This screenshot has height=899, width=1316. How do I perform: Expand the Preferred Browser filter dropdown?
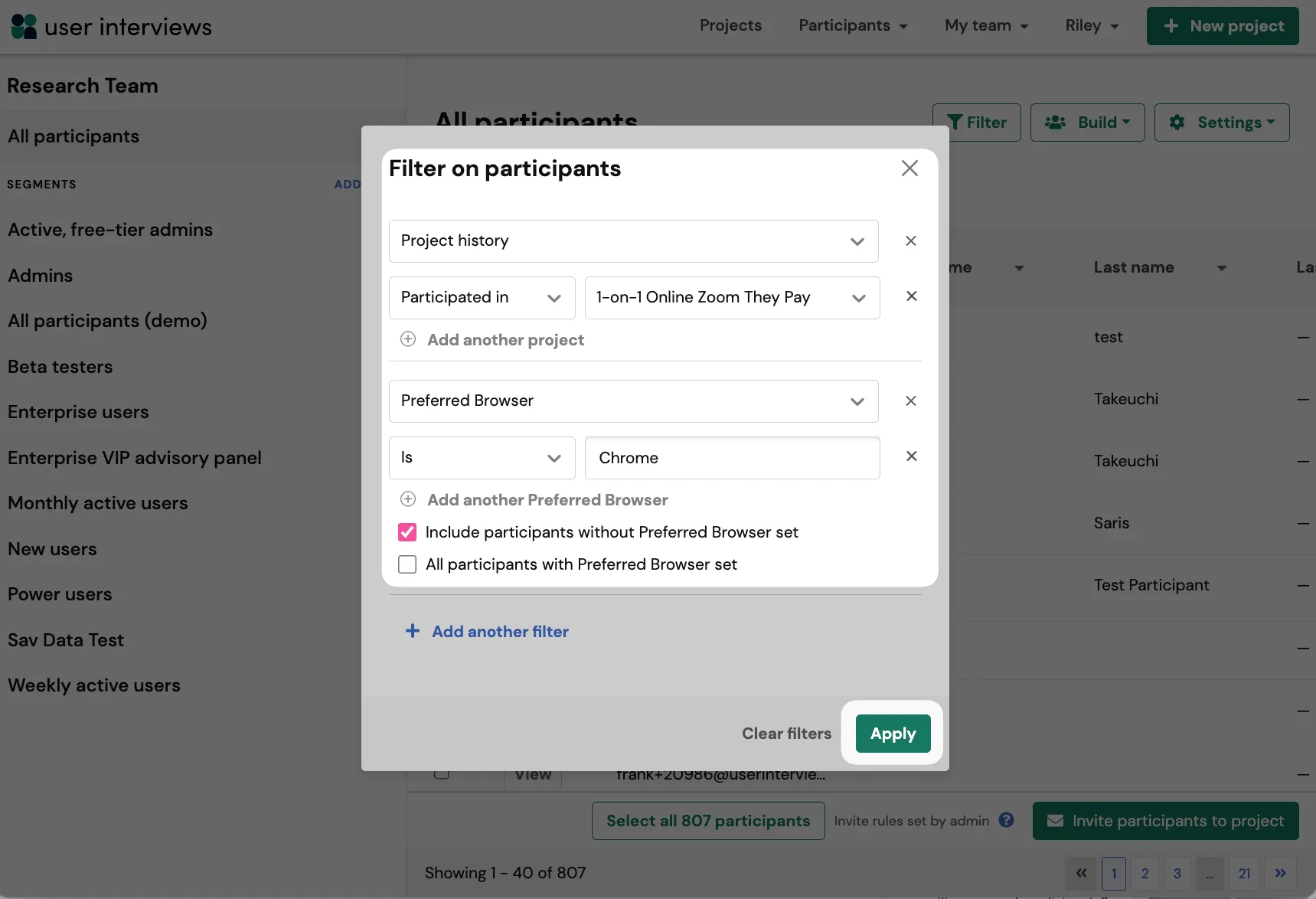click(x=634, y=401)
